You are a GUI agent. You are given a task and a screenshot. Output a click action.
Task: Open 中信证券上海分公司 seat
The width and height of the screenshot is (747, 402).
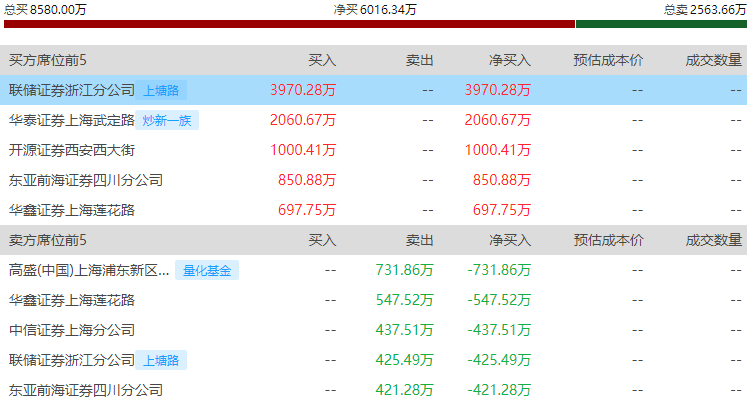coord(72,330)
